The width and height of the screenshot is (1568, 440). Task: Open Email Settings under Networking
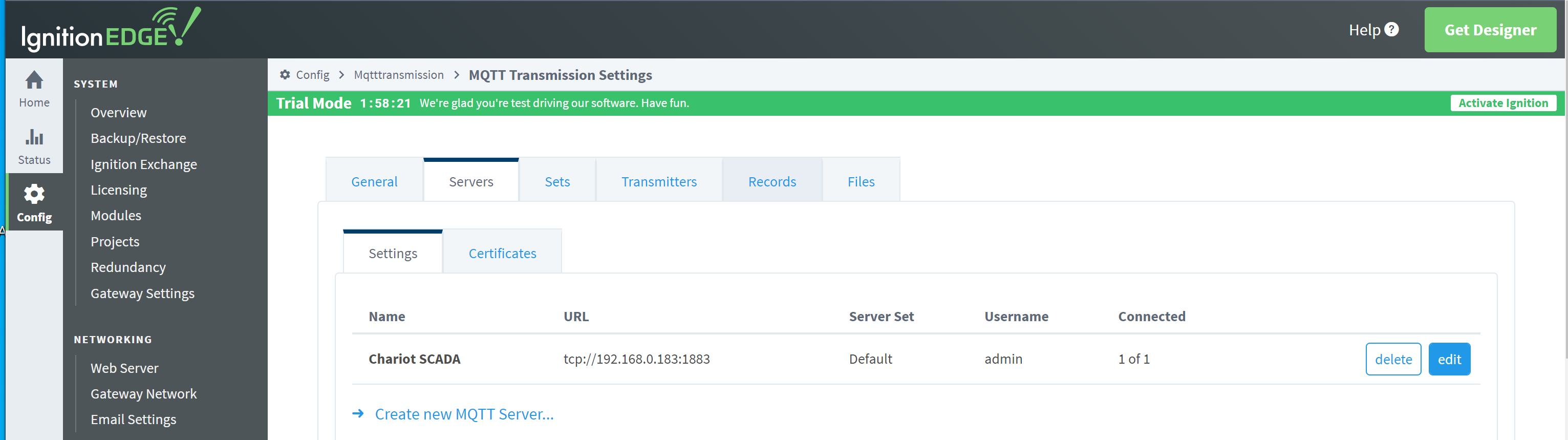133,420
